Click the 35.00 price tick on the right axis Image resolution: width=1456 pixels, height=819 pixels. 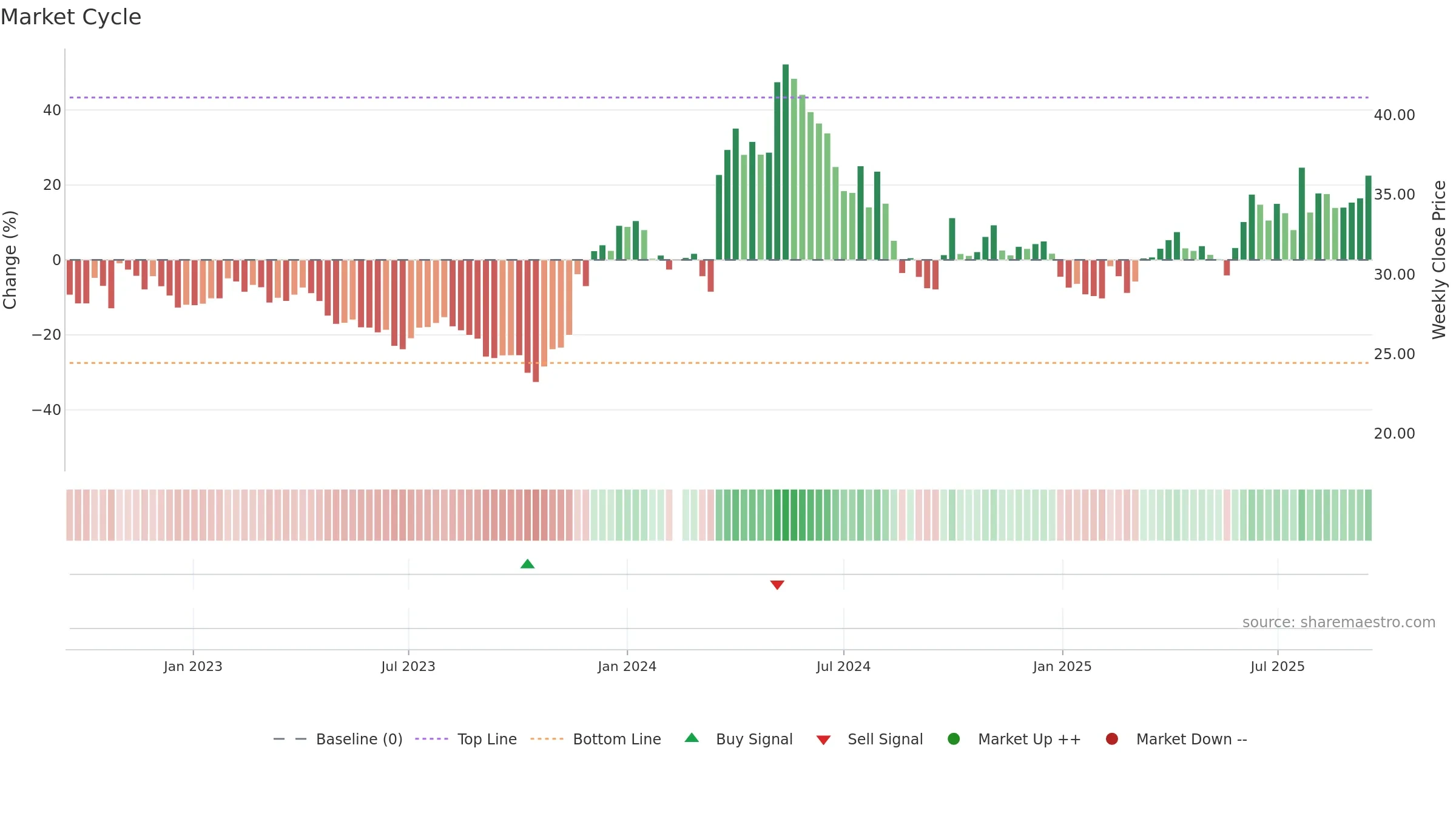[x=1394, y=194]
